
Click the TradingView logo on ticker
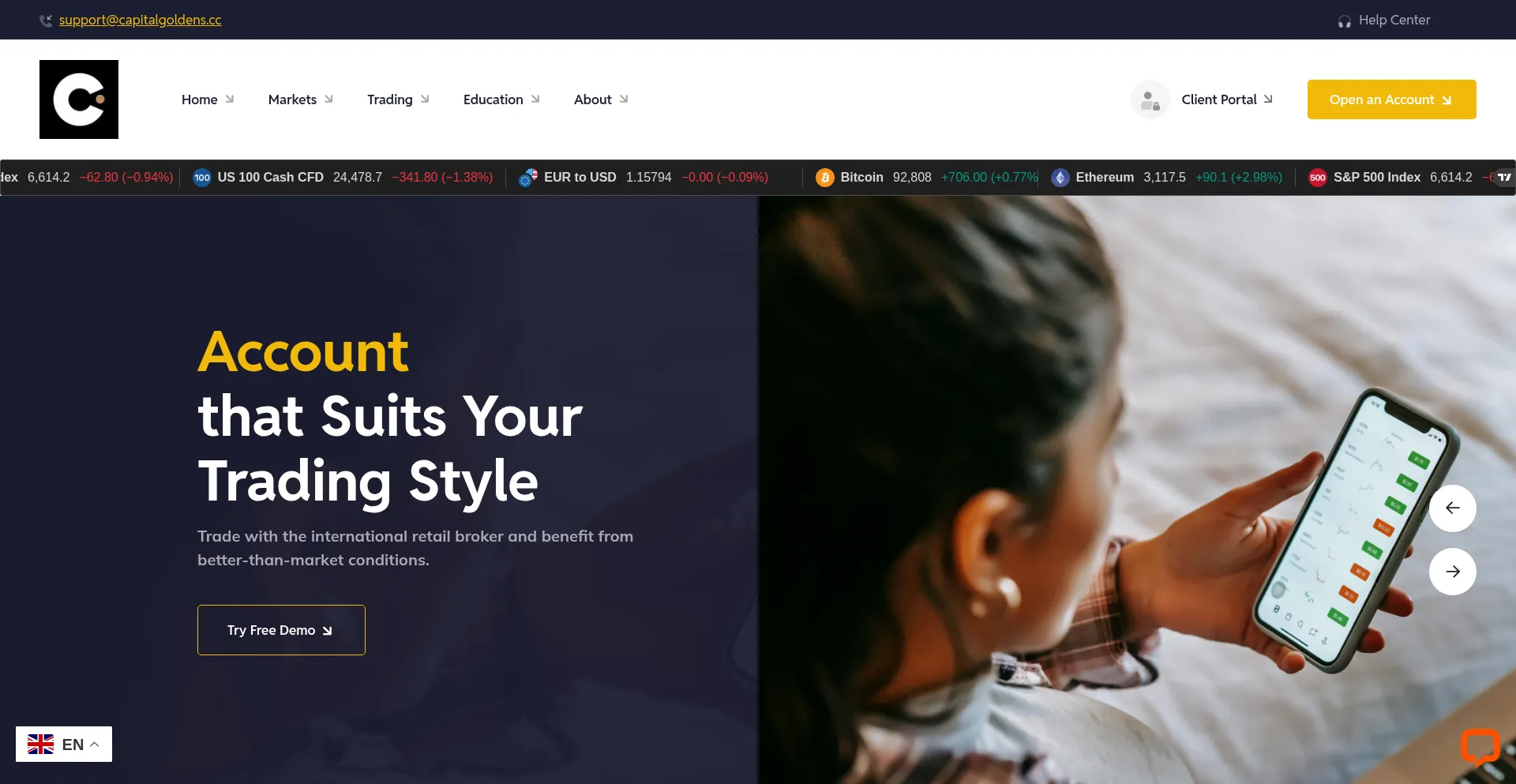tap(1504, 178)
